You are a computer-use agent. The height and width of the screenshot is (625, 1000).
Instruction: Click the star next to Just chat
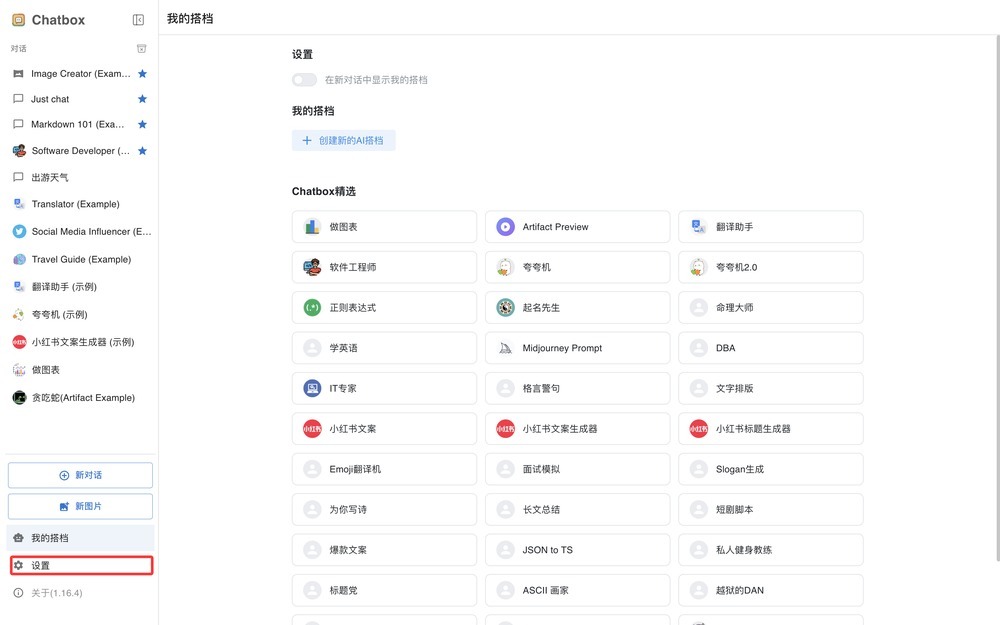142,99
